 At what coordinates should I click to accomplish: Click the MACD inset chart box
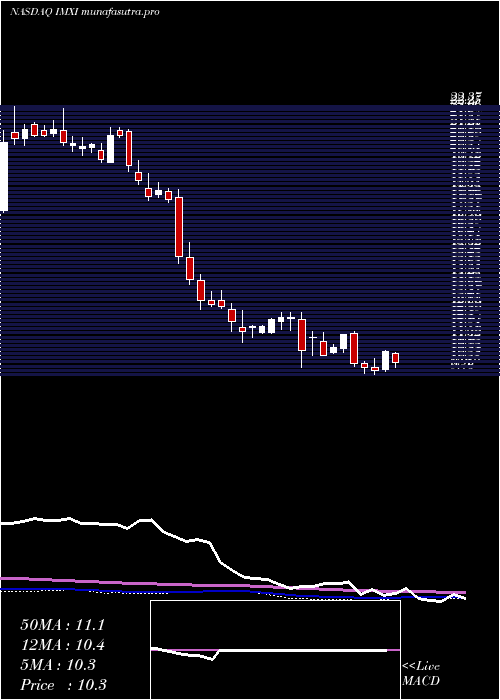tap(275, 650)
